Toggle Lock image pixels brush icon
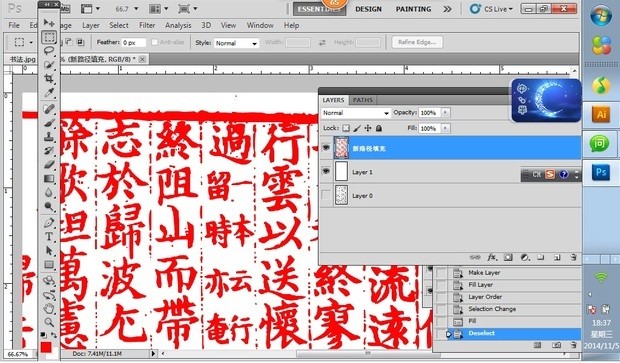The image size is (620, 363). pyautogui.click(x=357, y=128)
